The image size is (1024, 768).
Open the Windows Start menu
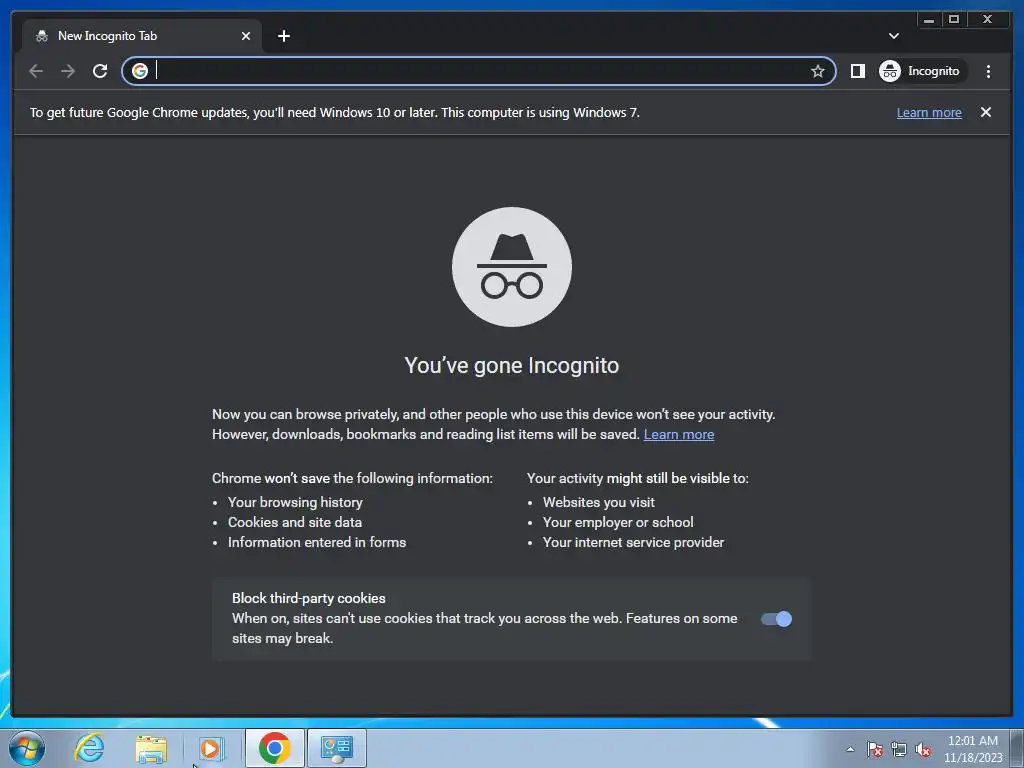point(27,748)
